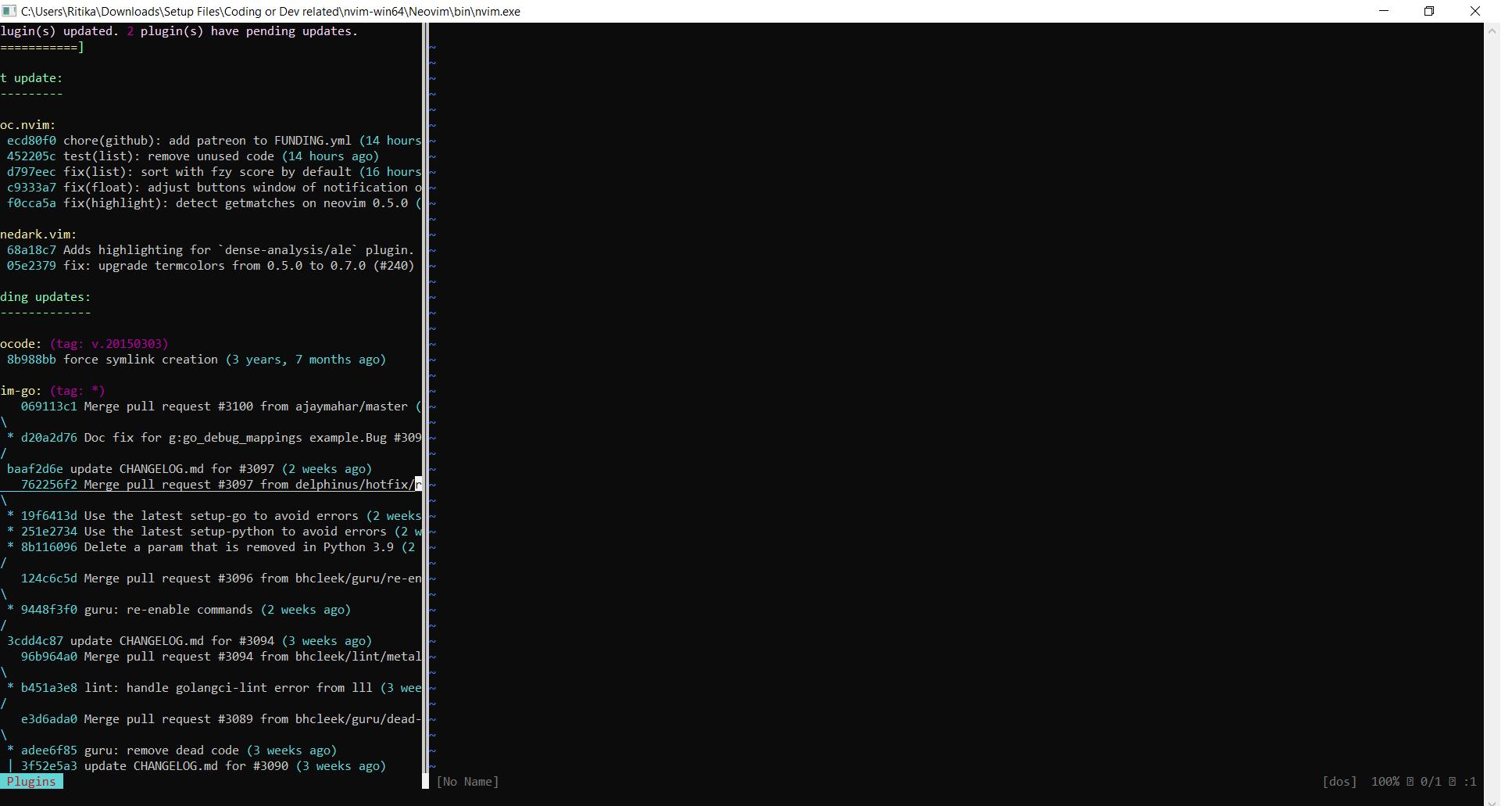Restore down the Neovim window
1512x806 pixels.
pyautogui.click(x=1429, y=11)
